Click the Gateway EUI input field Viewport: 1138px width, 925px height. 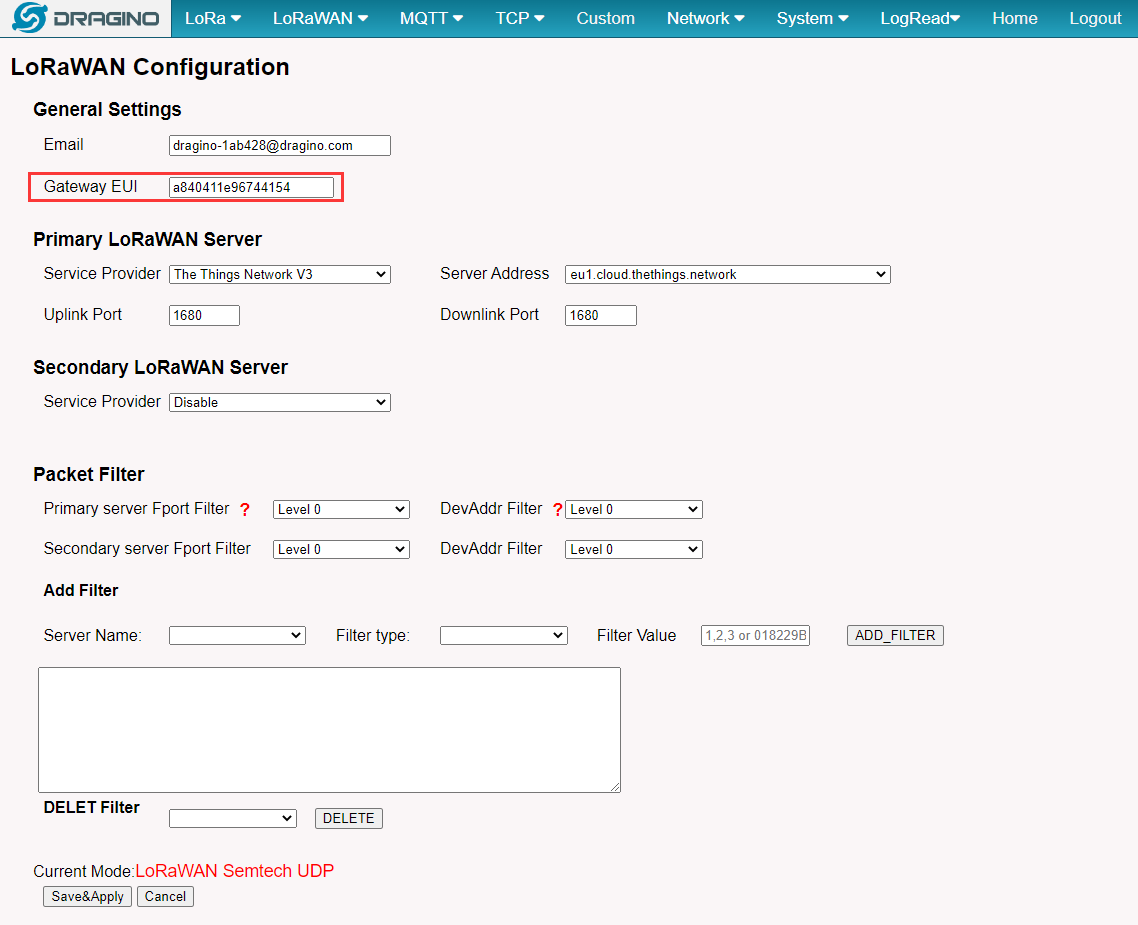pyautogui.click(x=251, y=187)
